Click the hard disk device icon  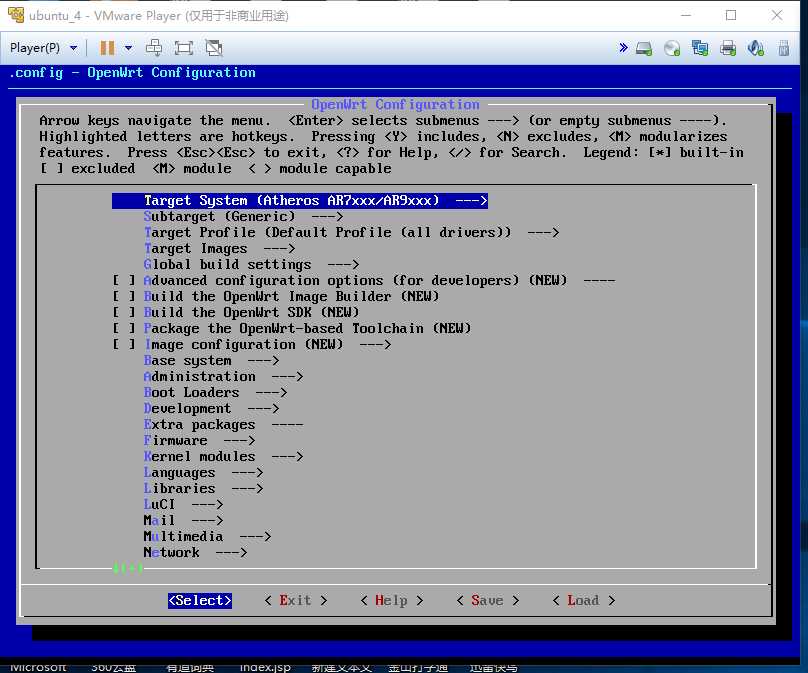pyautogui.click(x=644, y=48)
